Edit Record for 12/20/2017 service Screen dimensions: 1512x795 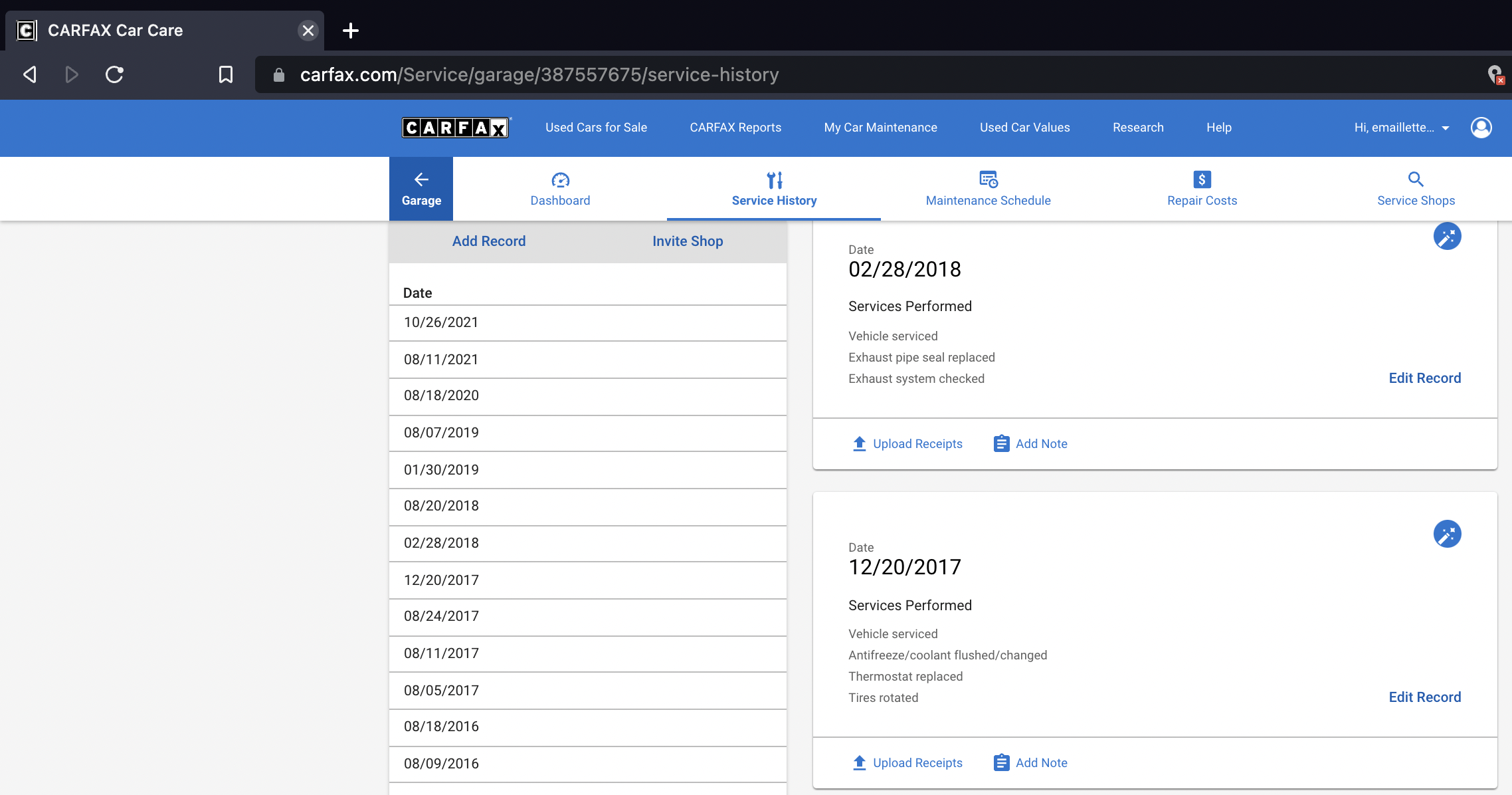coord(1424,697)
